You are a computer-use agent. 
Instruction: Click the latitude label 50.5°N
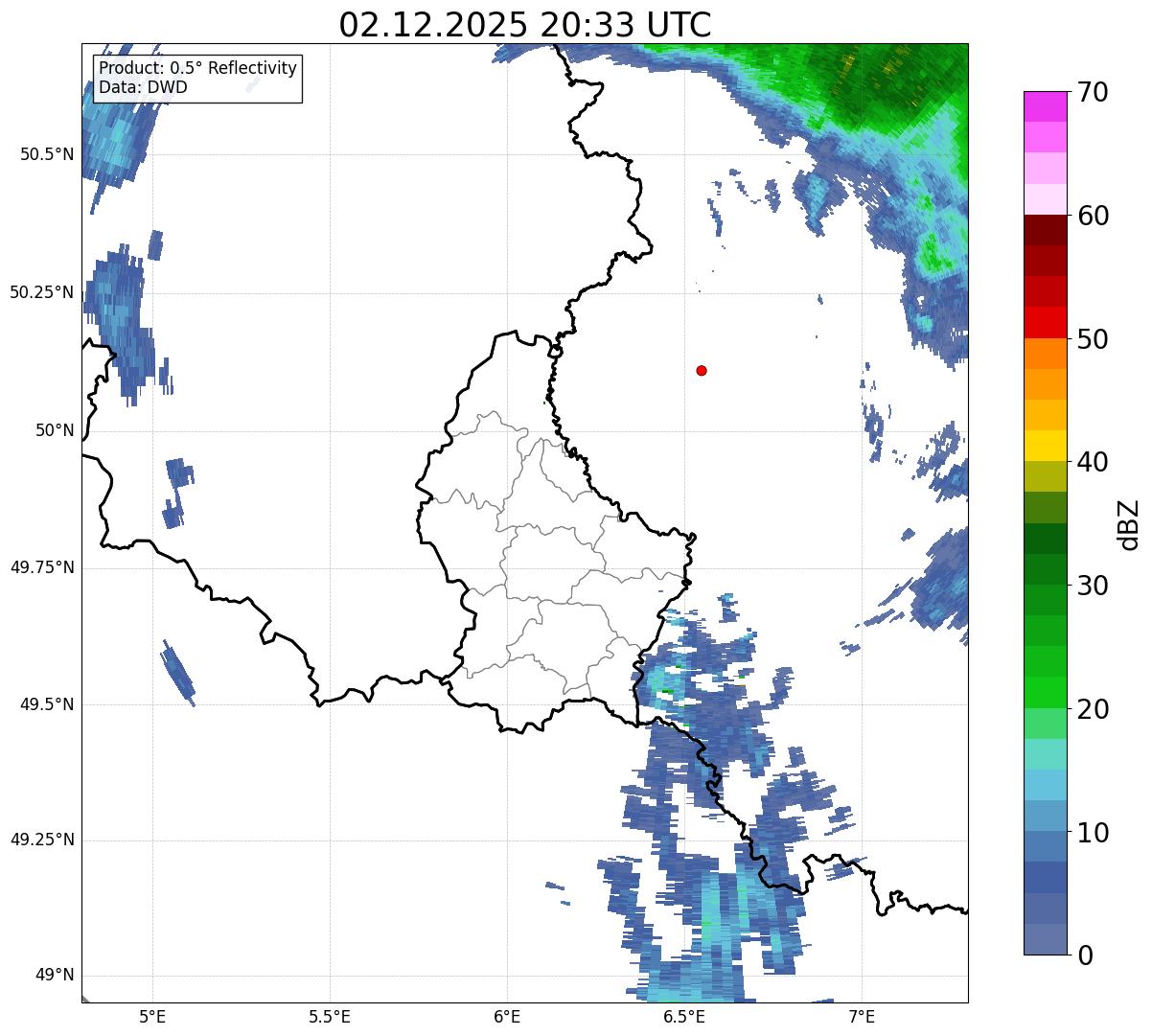[46, 154]
